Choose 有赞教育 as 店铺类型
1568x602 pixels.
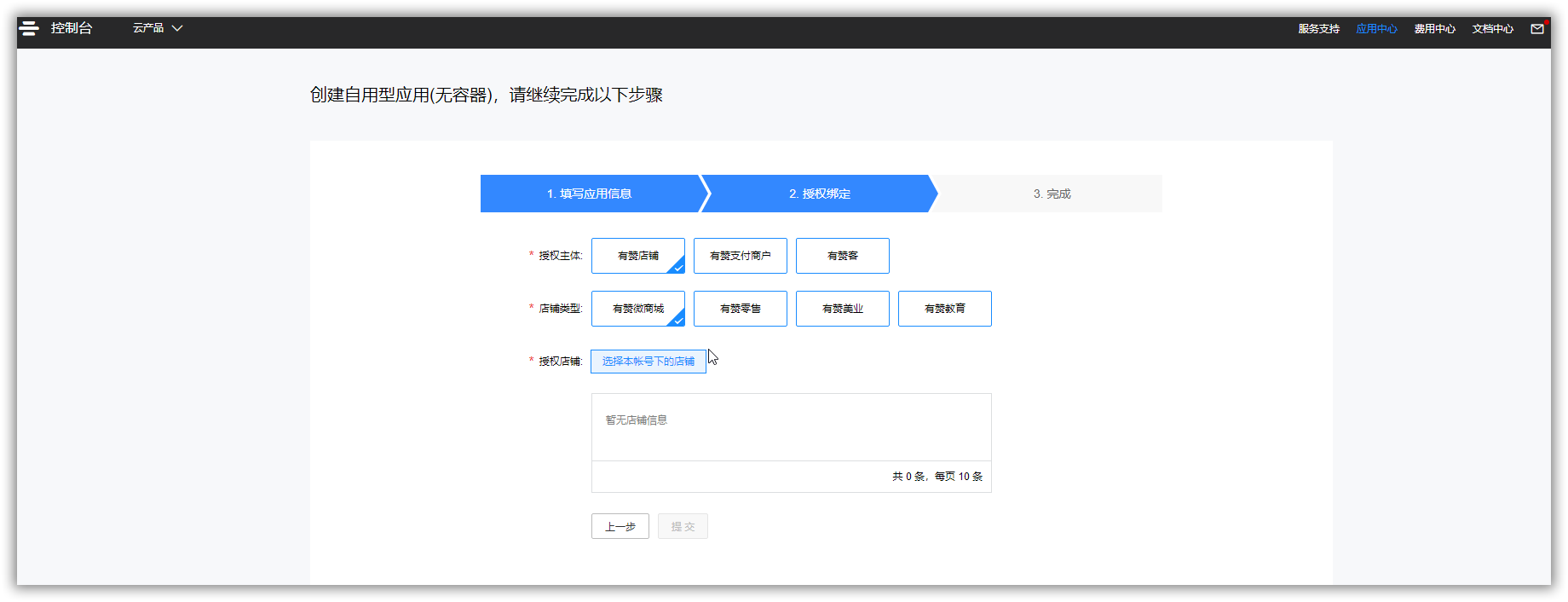pyautogui.click(x=945, y=309)
